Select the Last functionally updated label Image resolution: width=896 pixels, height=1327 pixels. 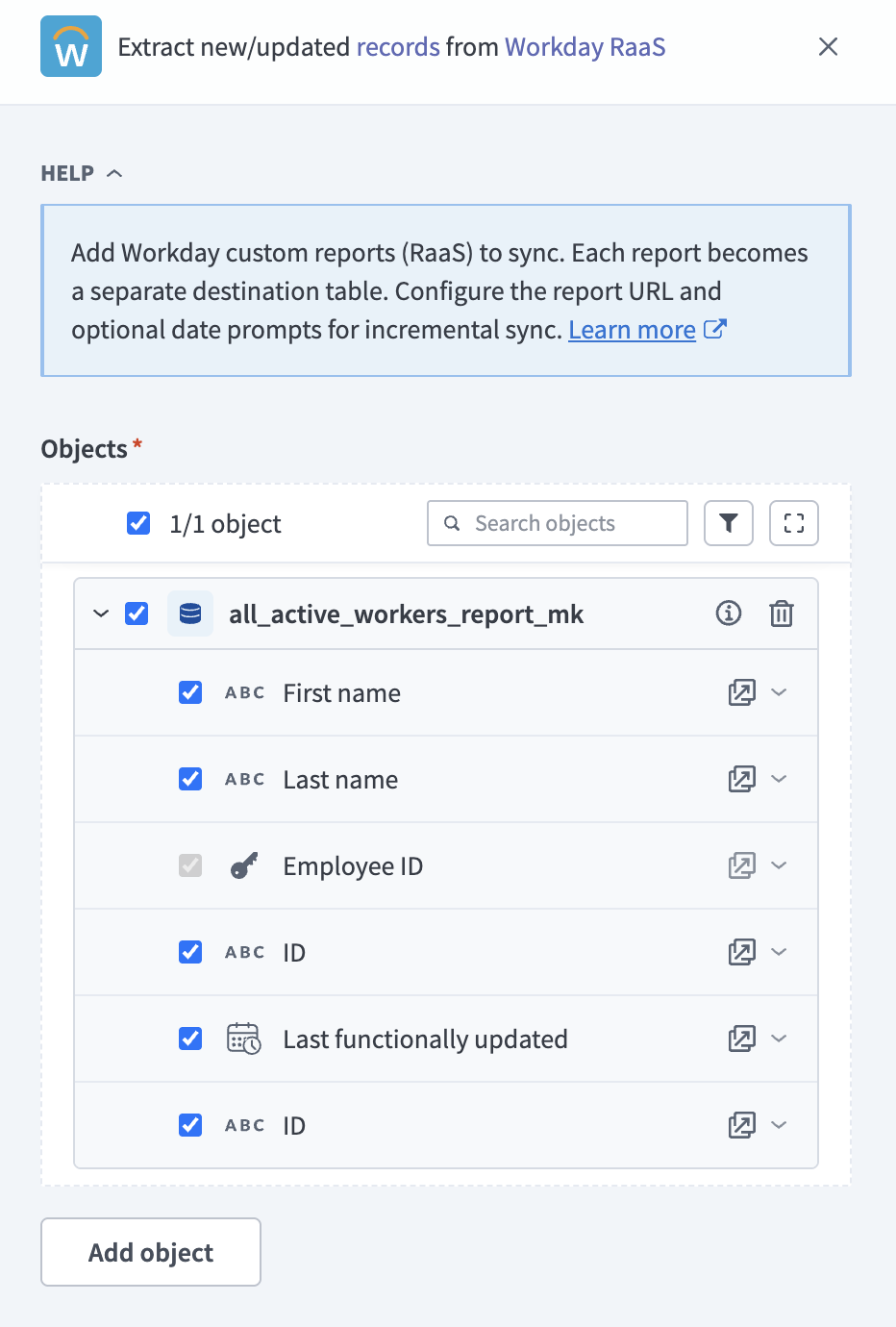(425, 1039)
